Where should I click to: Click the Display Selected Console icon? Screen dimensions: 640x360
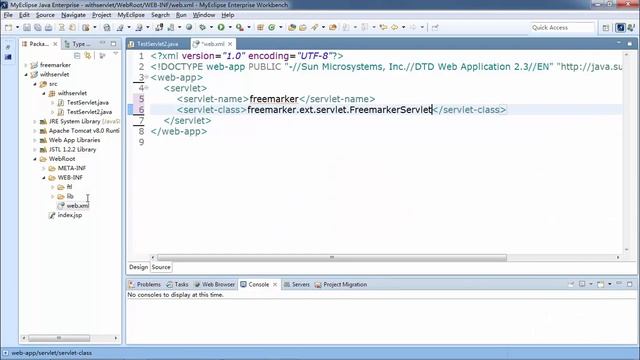point(582,284)
